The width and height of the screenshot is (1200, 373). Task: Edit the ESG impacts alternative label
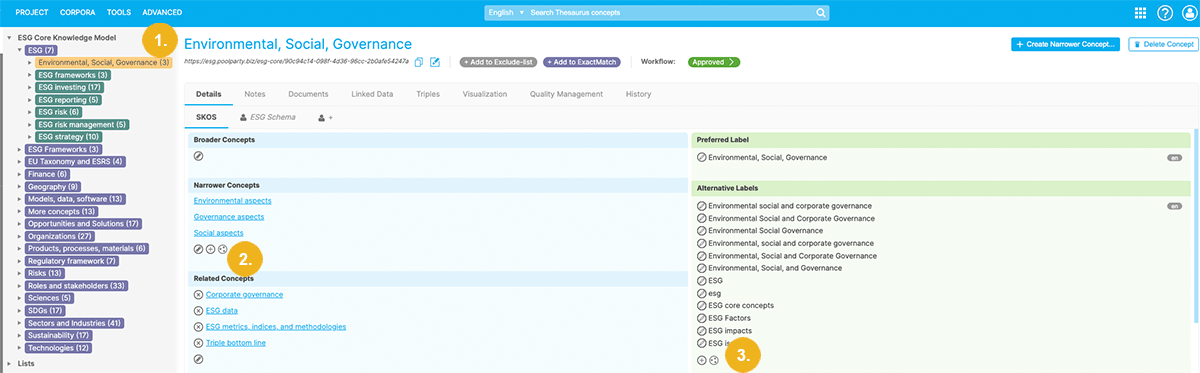(701, 330)
